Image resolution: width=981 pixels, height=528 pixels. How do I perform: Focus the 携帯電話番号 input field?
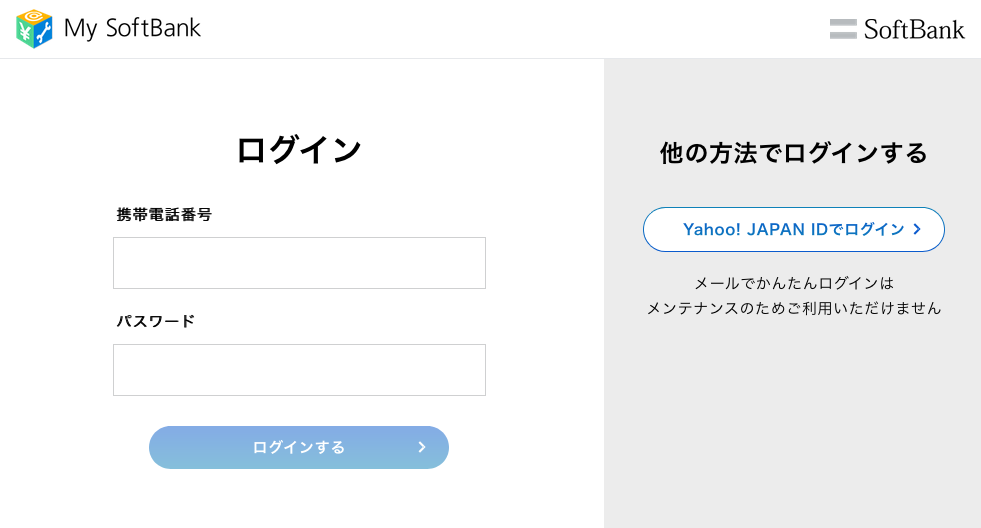point(299,263)
